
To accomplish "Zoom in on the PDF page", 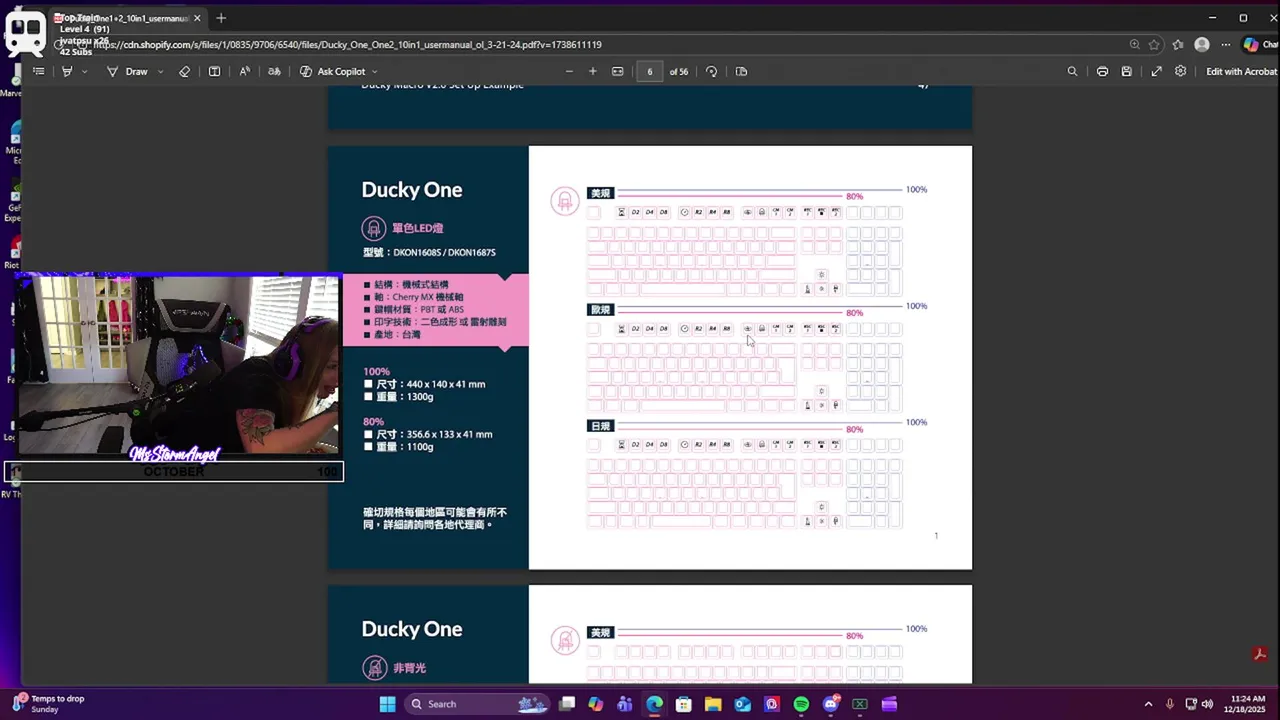I will 592,71.
